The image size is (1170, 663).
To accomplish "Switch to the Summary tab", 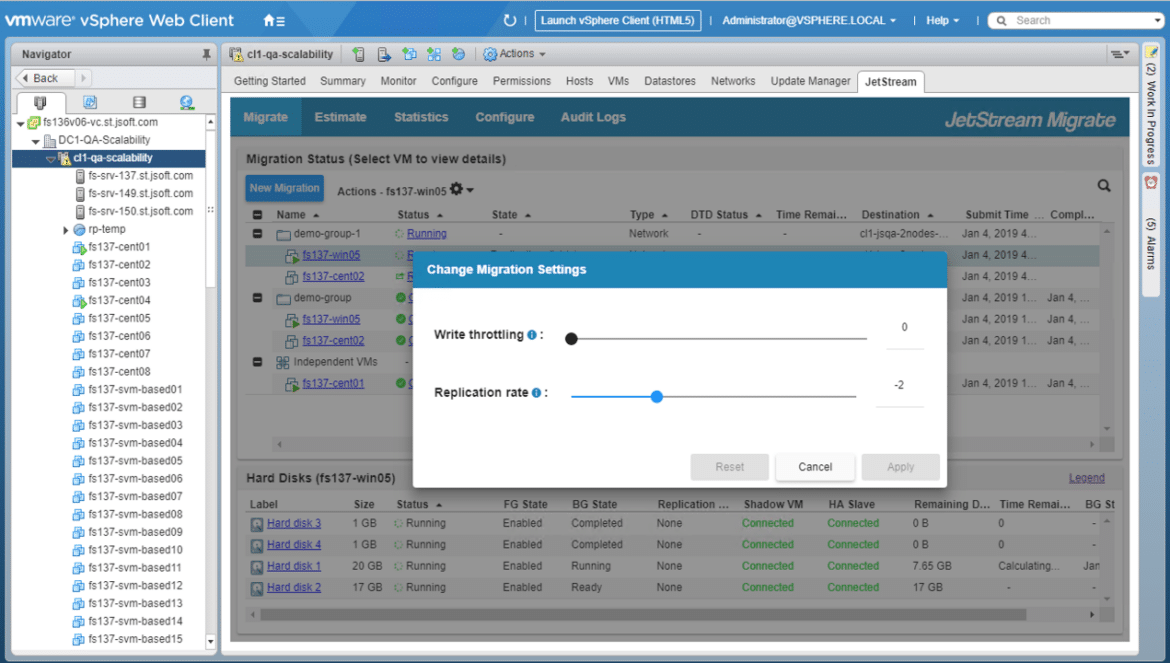I will [x=342, y=81].
